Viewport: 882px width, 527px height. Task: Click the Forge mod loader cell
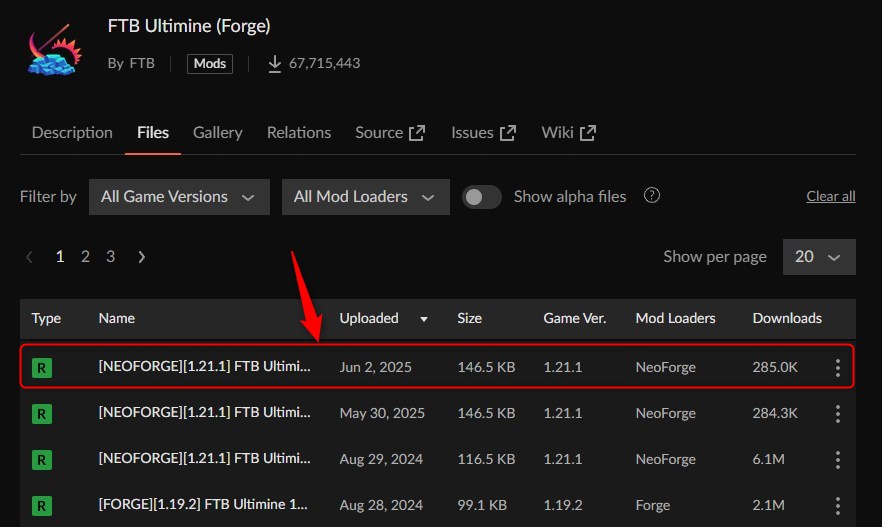652,506
